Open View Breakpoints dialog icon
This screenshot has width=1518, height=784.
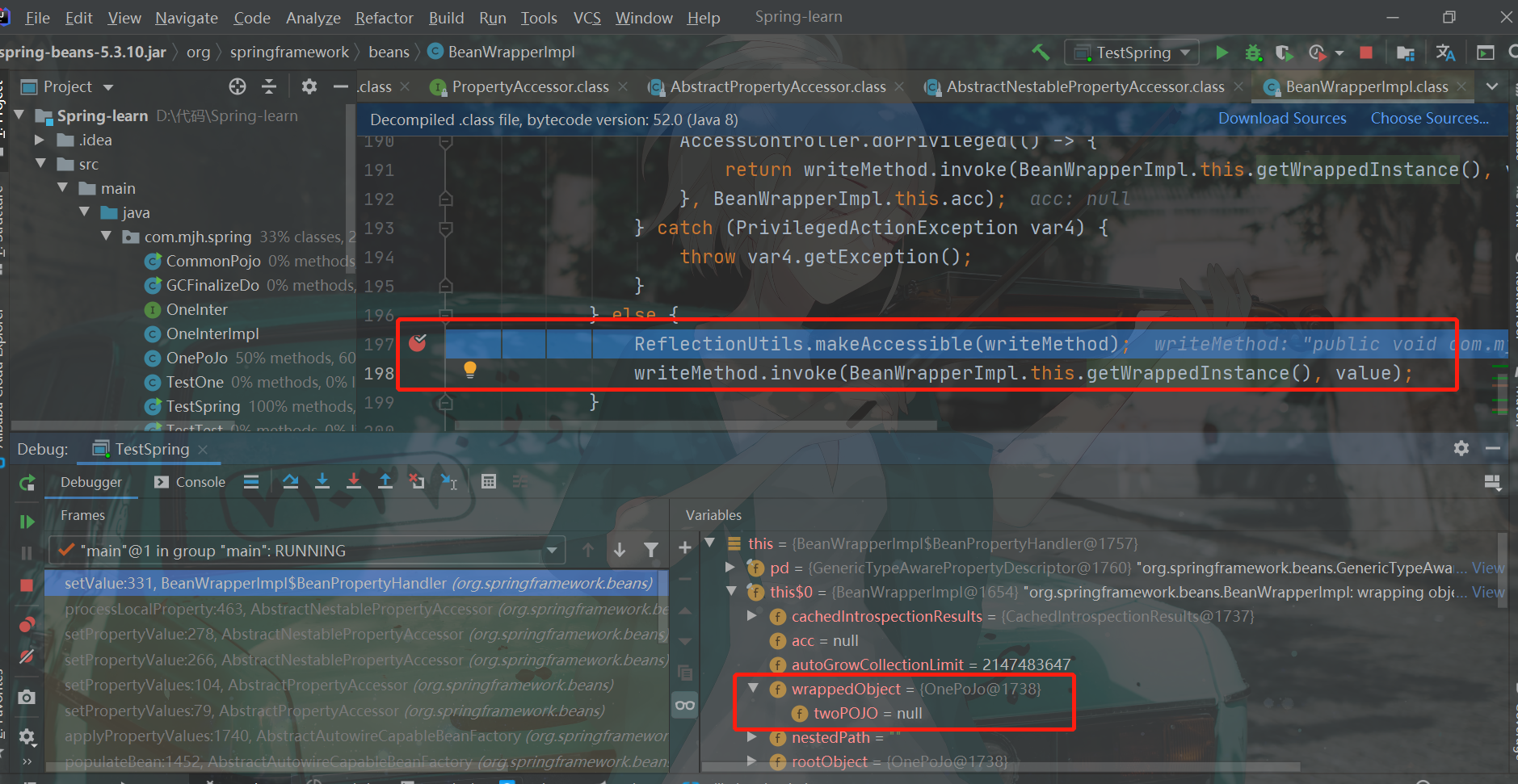tap(27, 625)
